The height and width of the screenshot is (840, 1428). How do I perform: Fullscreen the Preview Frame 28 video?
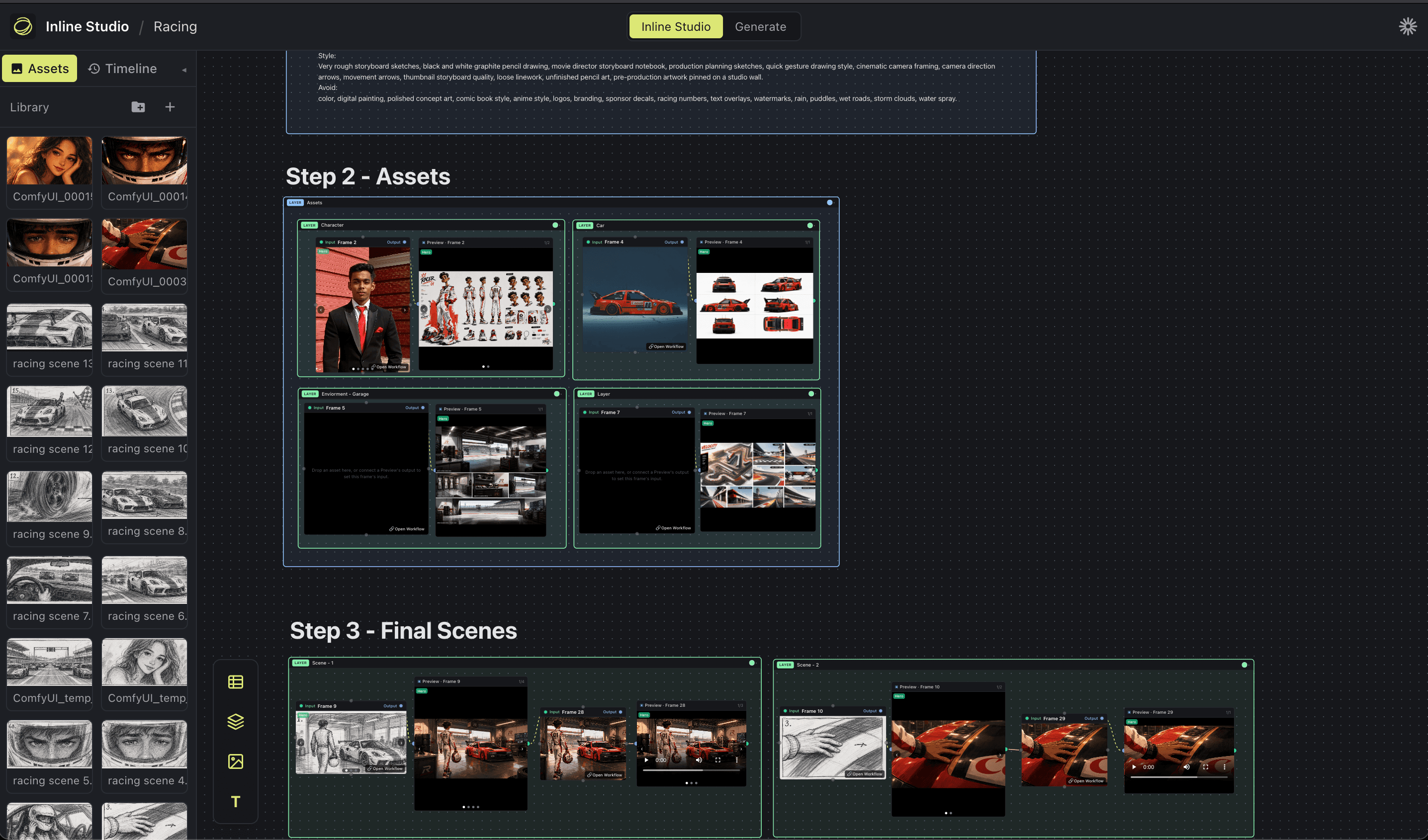(x=718, y=760)
